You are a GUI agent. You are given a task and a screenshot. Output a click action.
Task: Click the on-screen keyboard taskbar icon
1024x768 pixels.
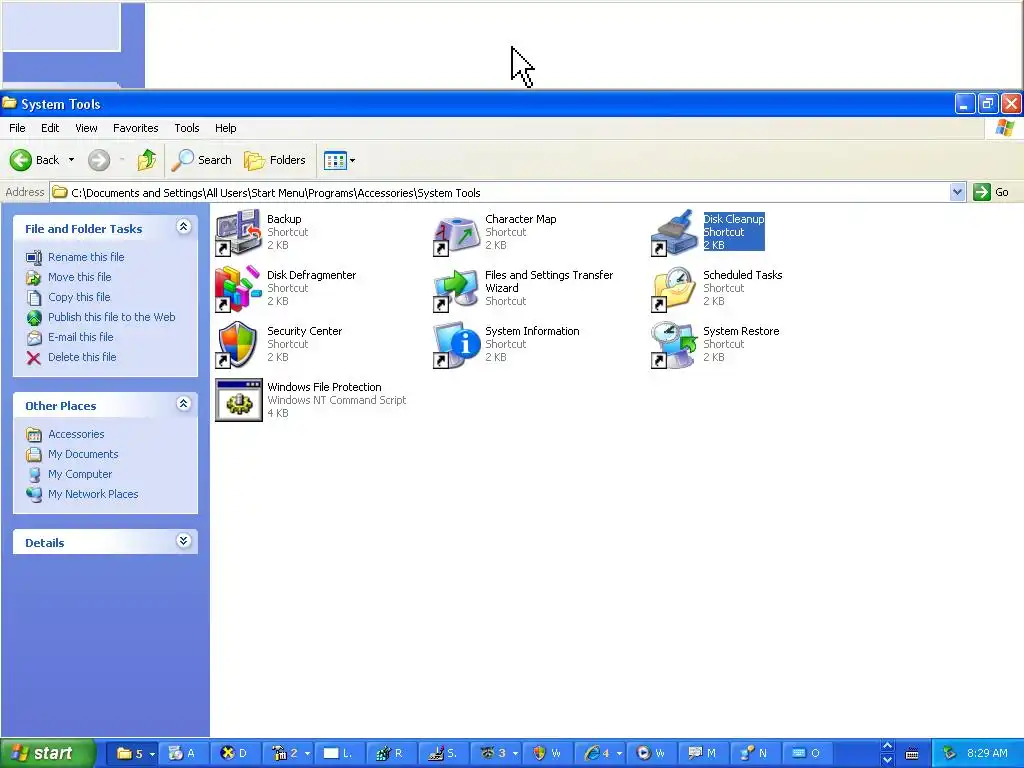pos(912,754)
